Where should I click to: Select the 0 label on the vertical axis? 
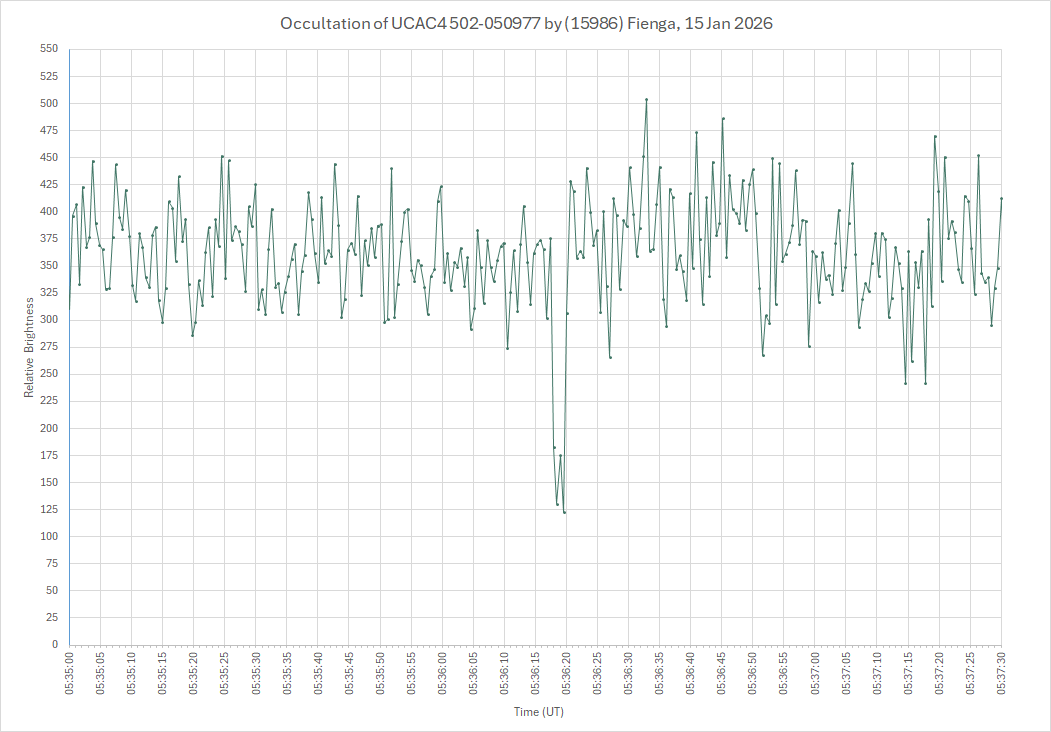[x=54, y=645]
